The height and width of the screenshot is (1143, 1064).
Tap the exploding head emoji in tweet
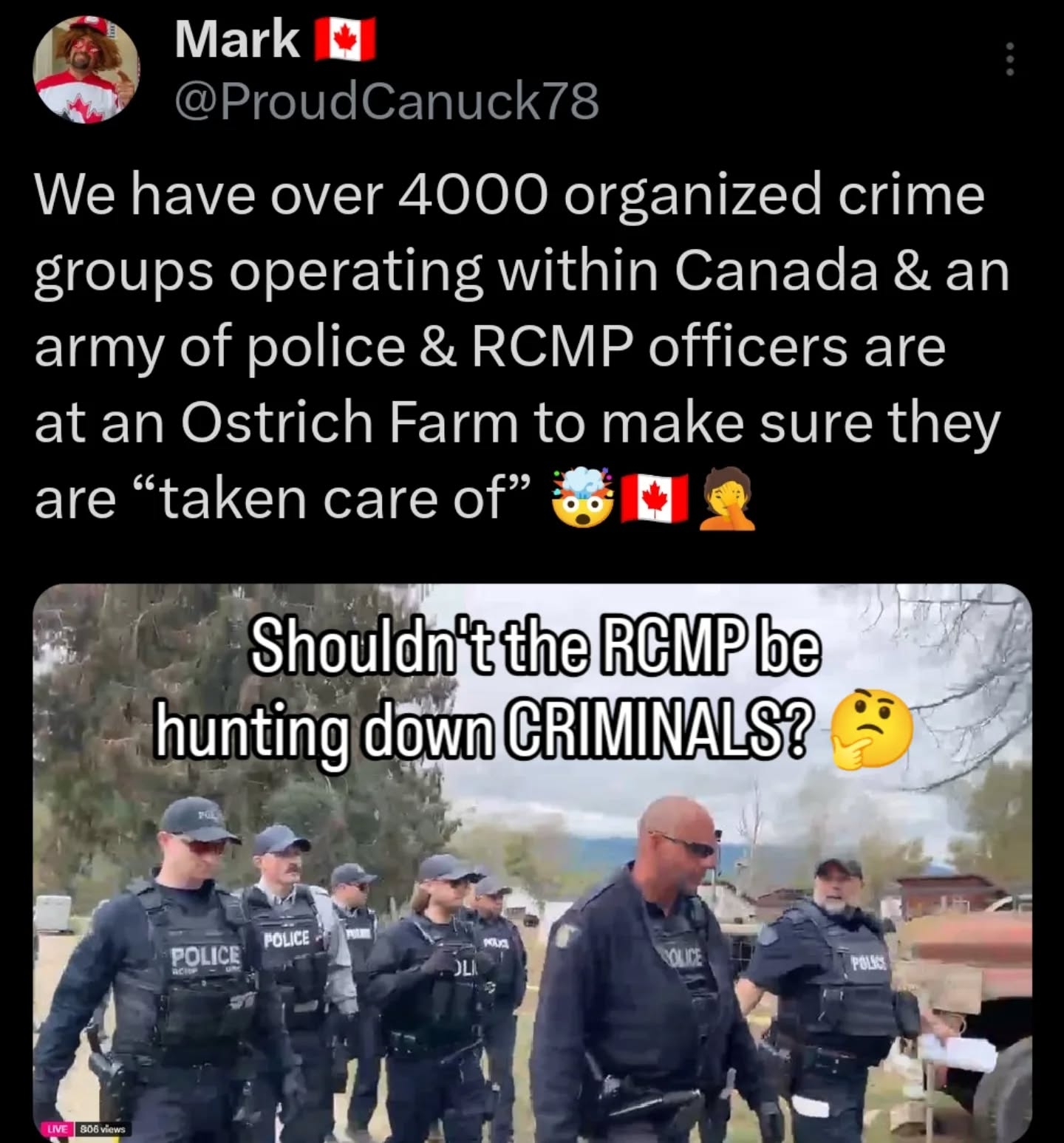(x=583, y=497)
